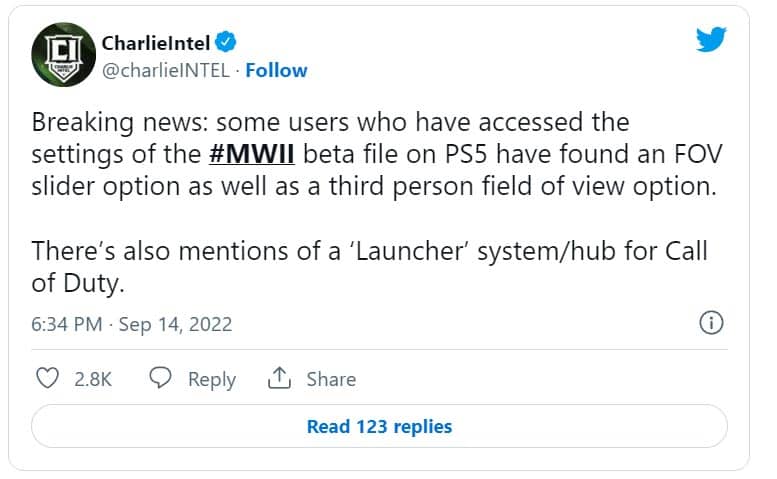Viewport: 777px width, 479px height.
Task: Click the share upload icon
Action: pos(279,378)
